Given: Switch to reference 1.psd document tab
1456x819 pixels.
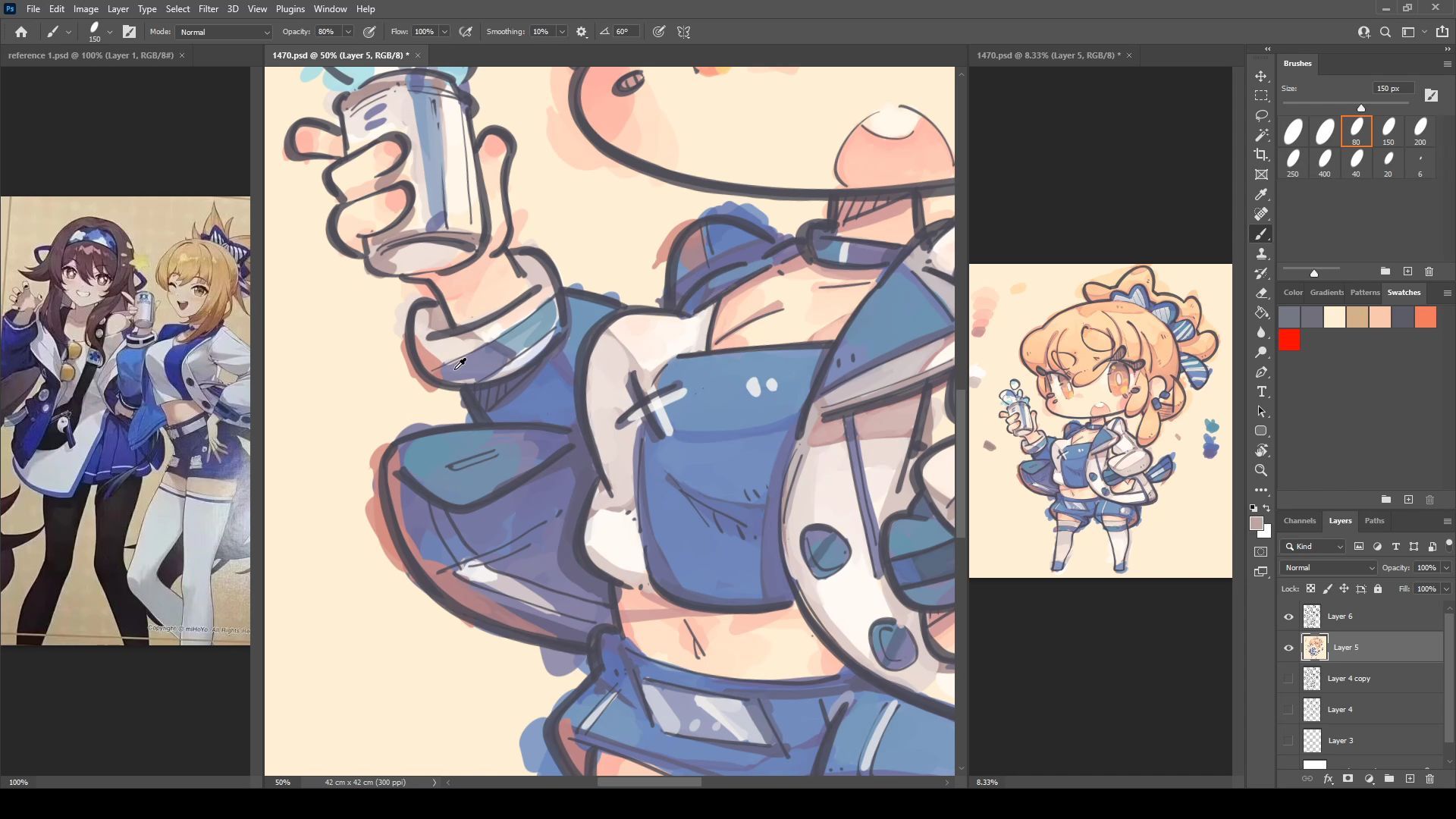Looking at the screenshot, I should (90, 55).
